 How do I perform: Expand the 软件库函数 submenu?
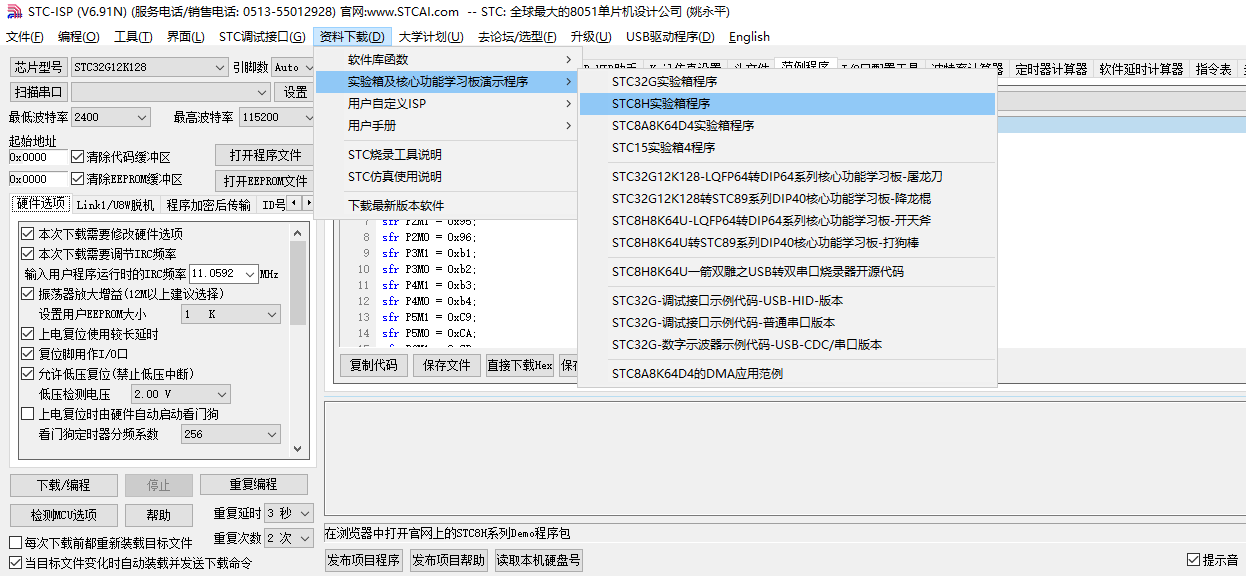446,60
